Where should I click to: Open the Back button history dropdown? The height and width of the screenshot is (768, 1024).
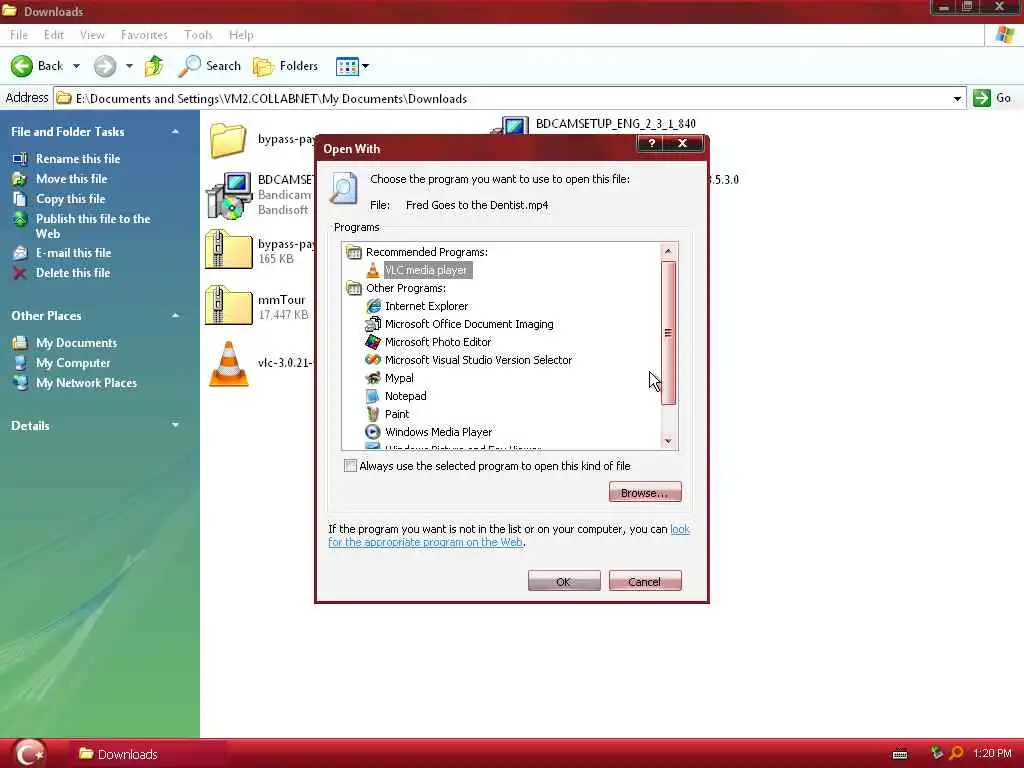[76, 66]
